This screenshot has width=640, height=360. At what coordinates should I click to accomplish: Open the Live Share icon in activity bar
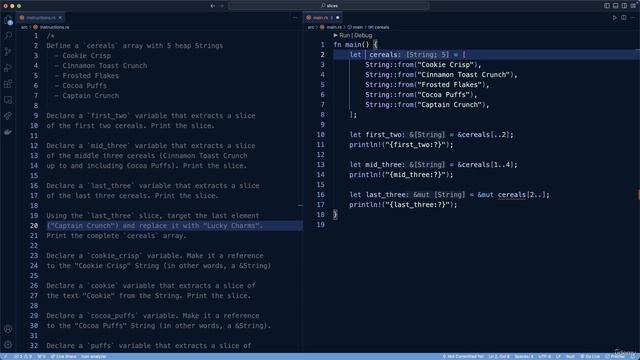pos(8,116)
